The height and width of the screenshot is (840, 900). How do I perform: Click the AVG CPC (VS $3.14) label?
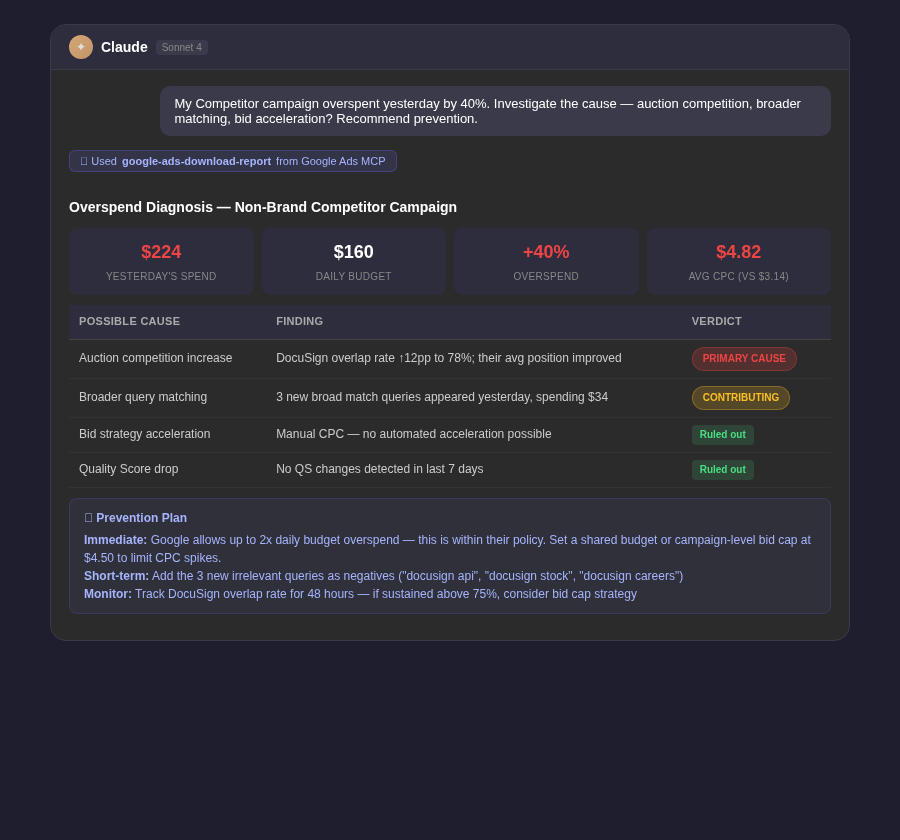coord(739,276)
